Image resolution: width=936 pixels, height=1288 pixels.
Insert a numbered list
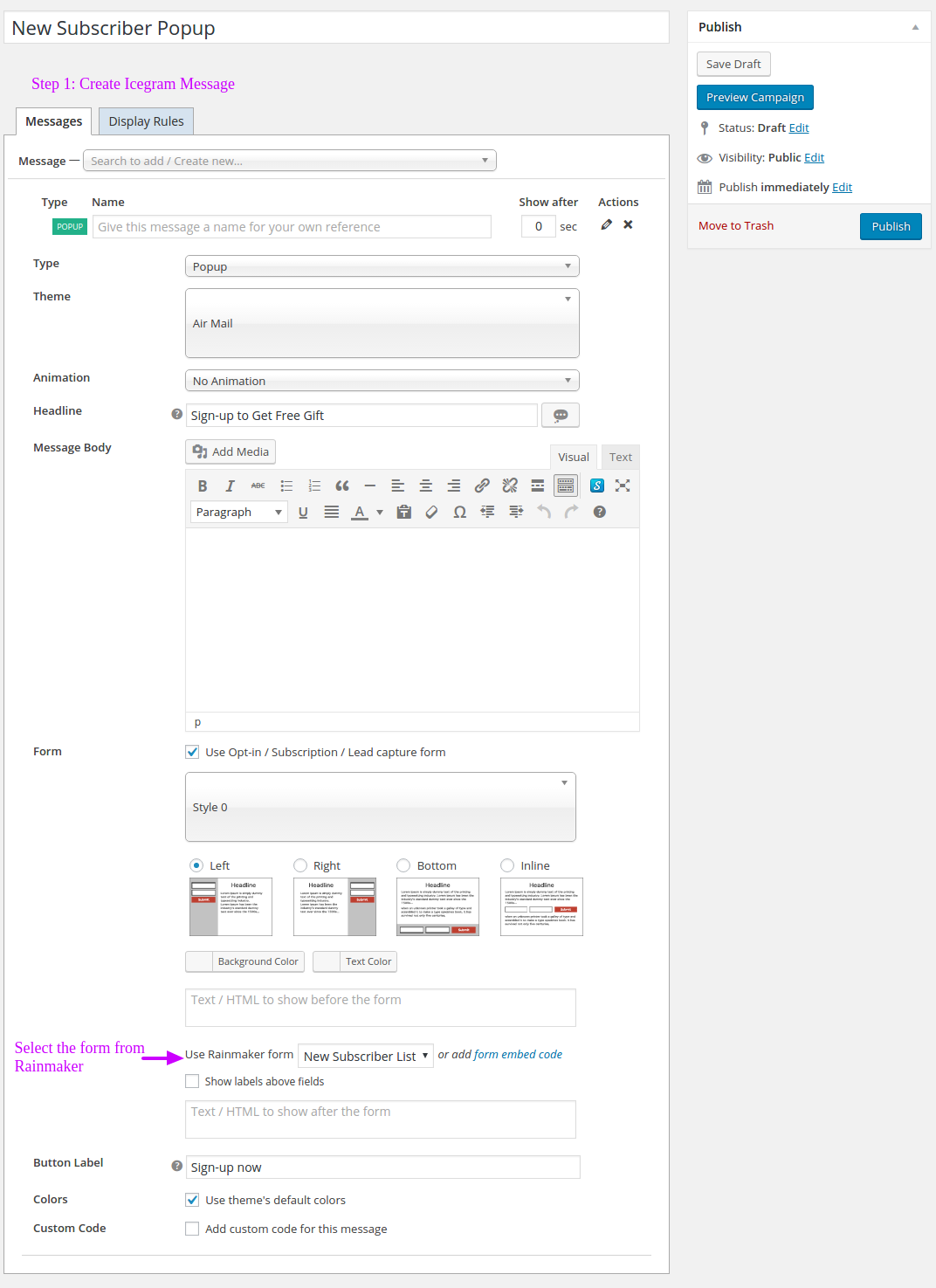pyautogui.click(x=314, y=486)
